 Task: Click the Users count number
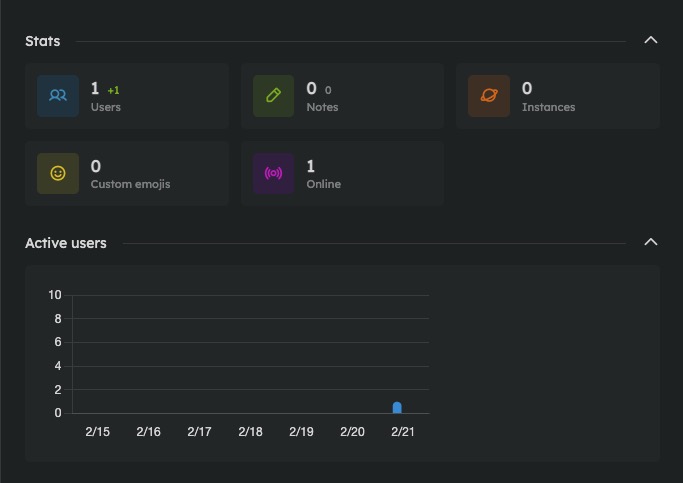click(95, 89)
